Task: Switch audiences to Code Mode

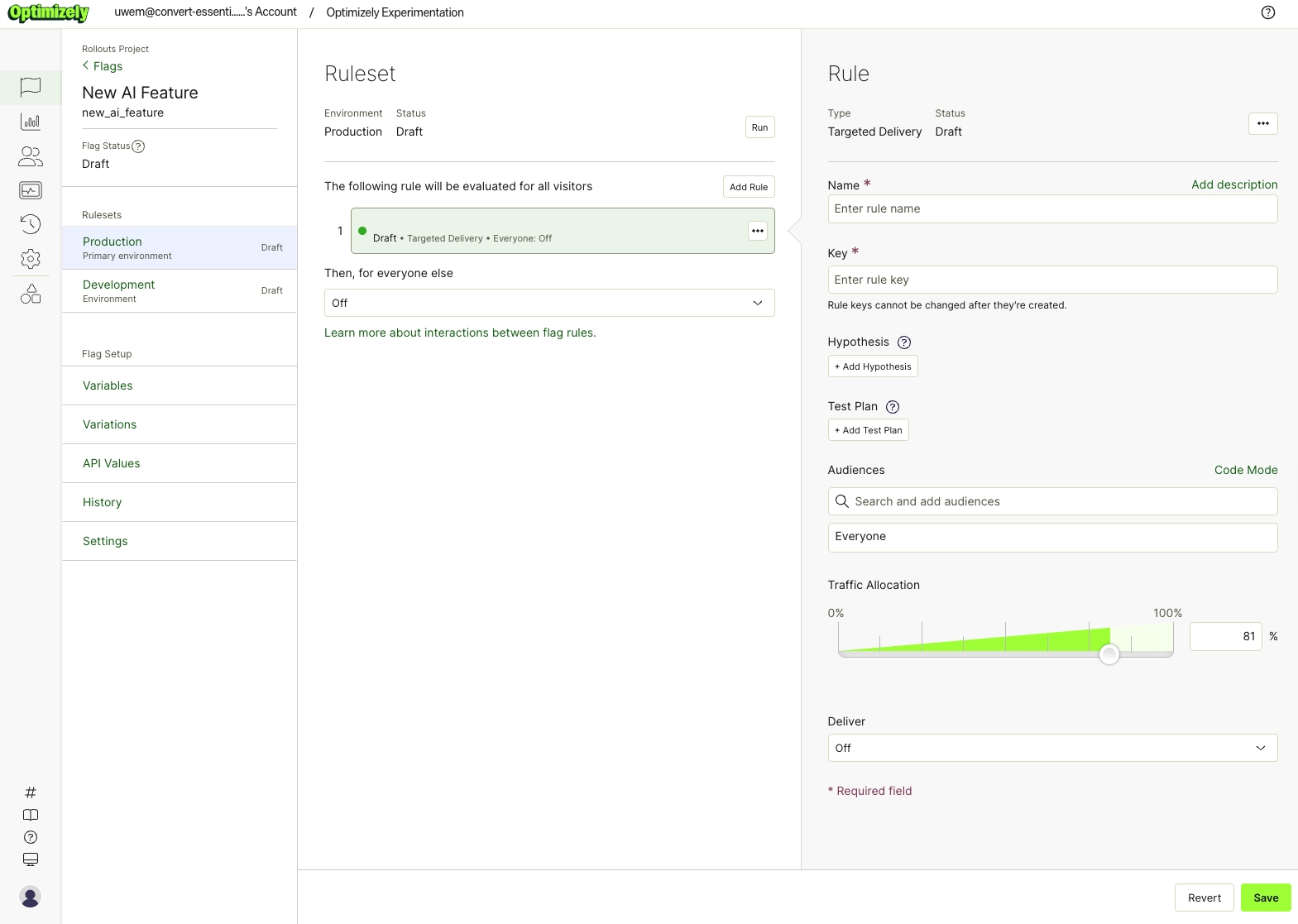Action: [x=1246, y=470]
